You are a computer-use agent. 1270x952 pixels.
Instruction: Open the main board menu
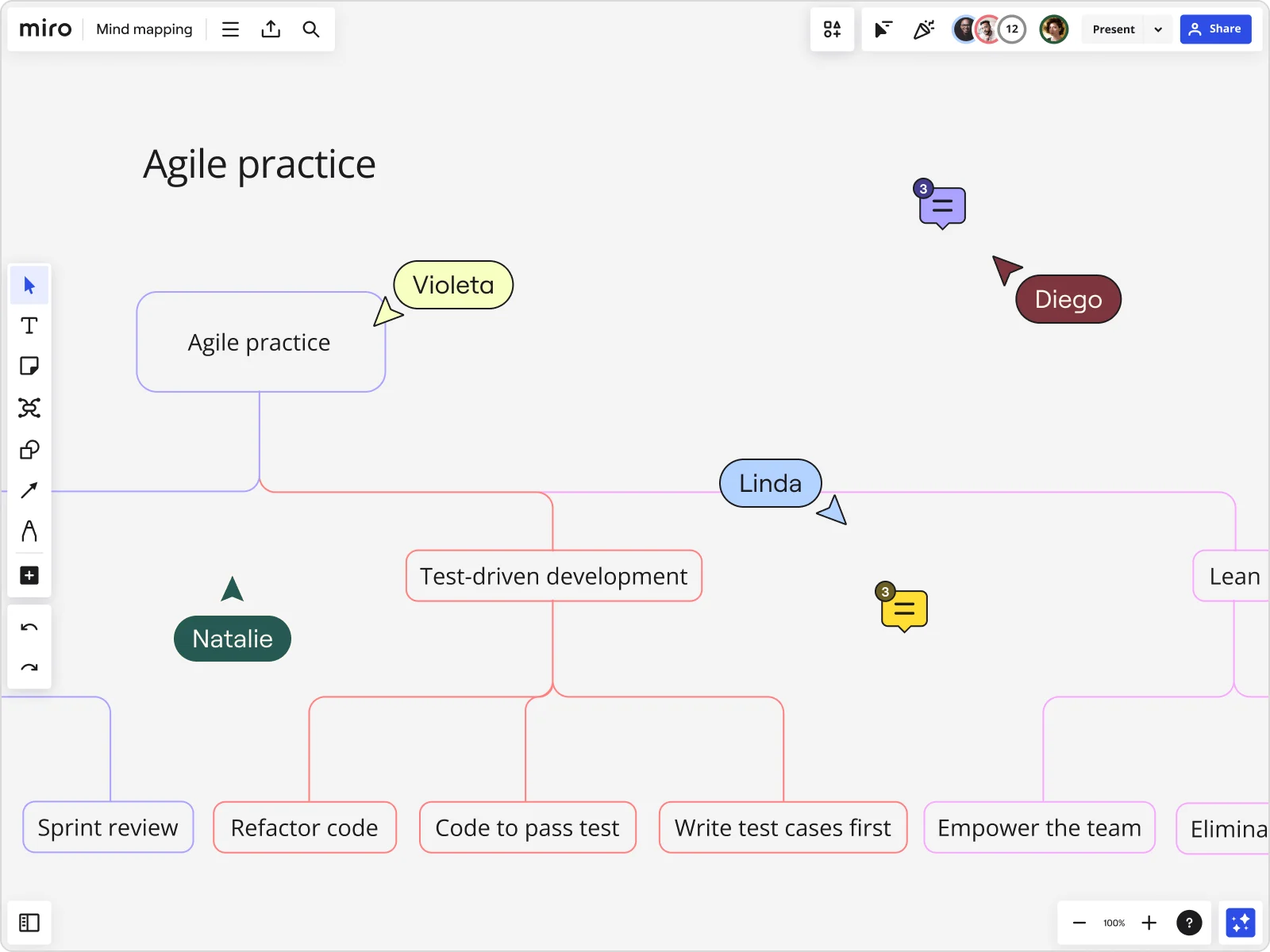(x=230, y=29)
